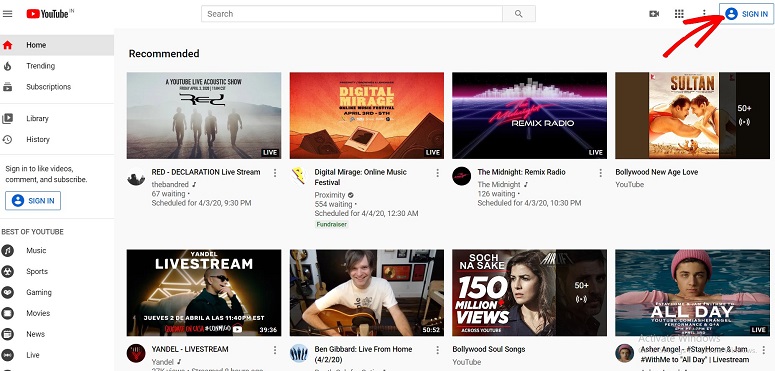This screenshot has width=775, height=371.
Task: Click the Fundraiser badge
Action: pos(332,224)
